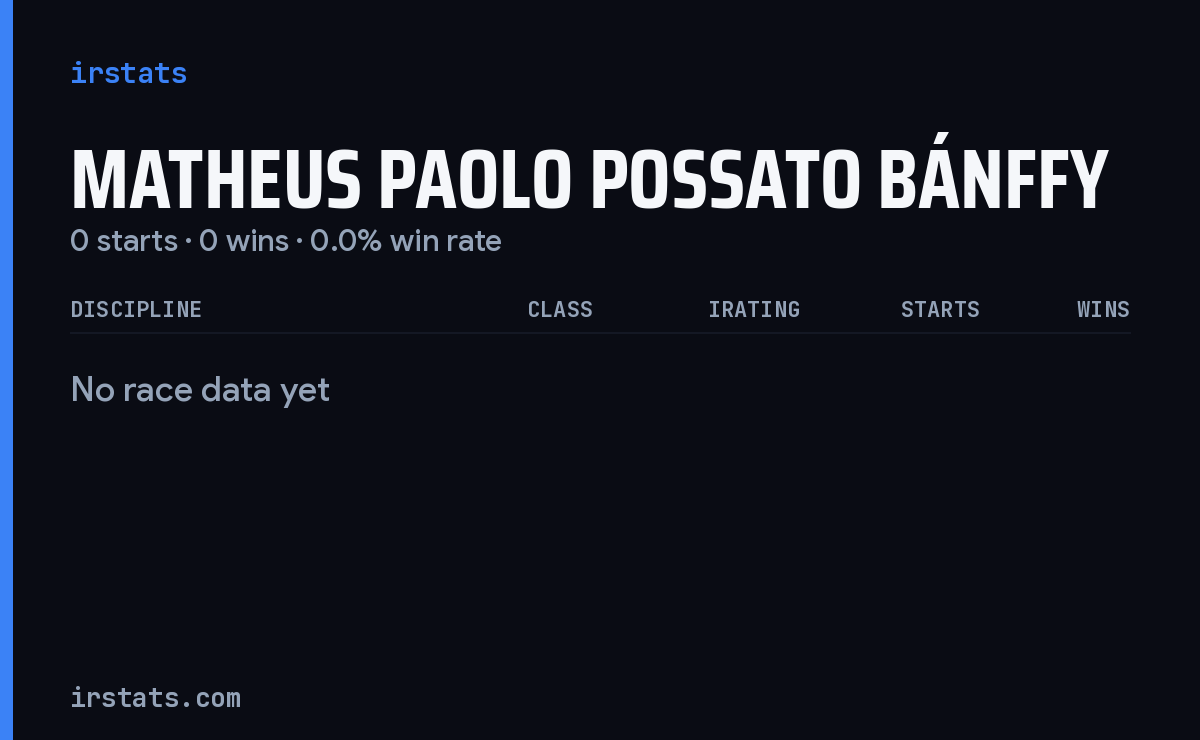Sort by the STARTS column header
This screenshot has width=1200, height=740.
point(940,310)
